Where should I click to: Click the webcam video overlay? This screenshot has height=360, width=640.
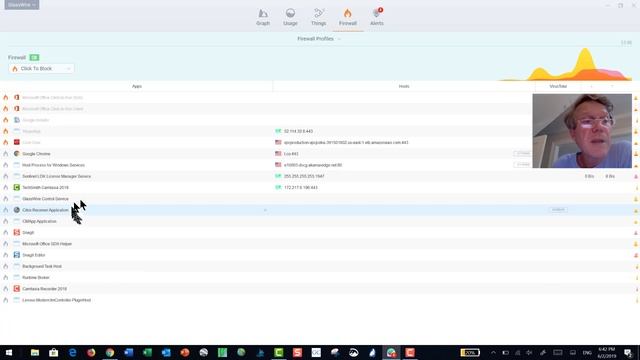tap(582, 131)
